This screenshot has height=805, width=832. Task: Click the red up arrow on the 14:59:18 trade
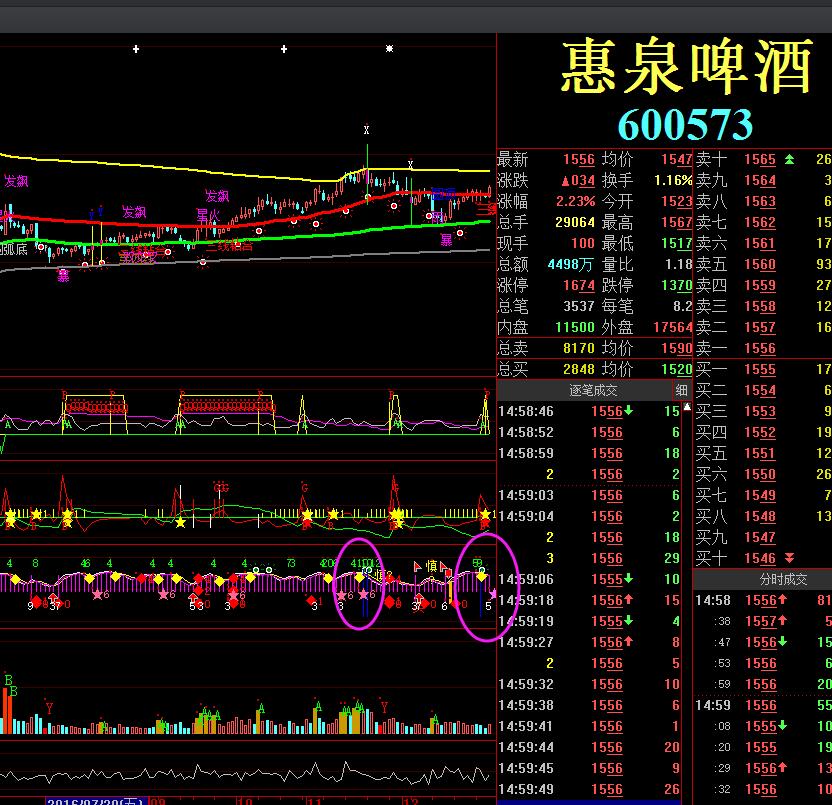[x=628, y=599]
